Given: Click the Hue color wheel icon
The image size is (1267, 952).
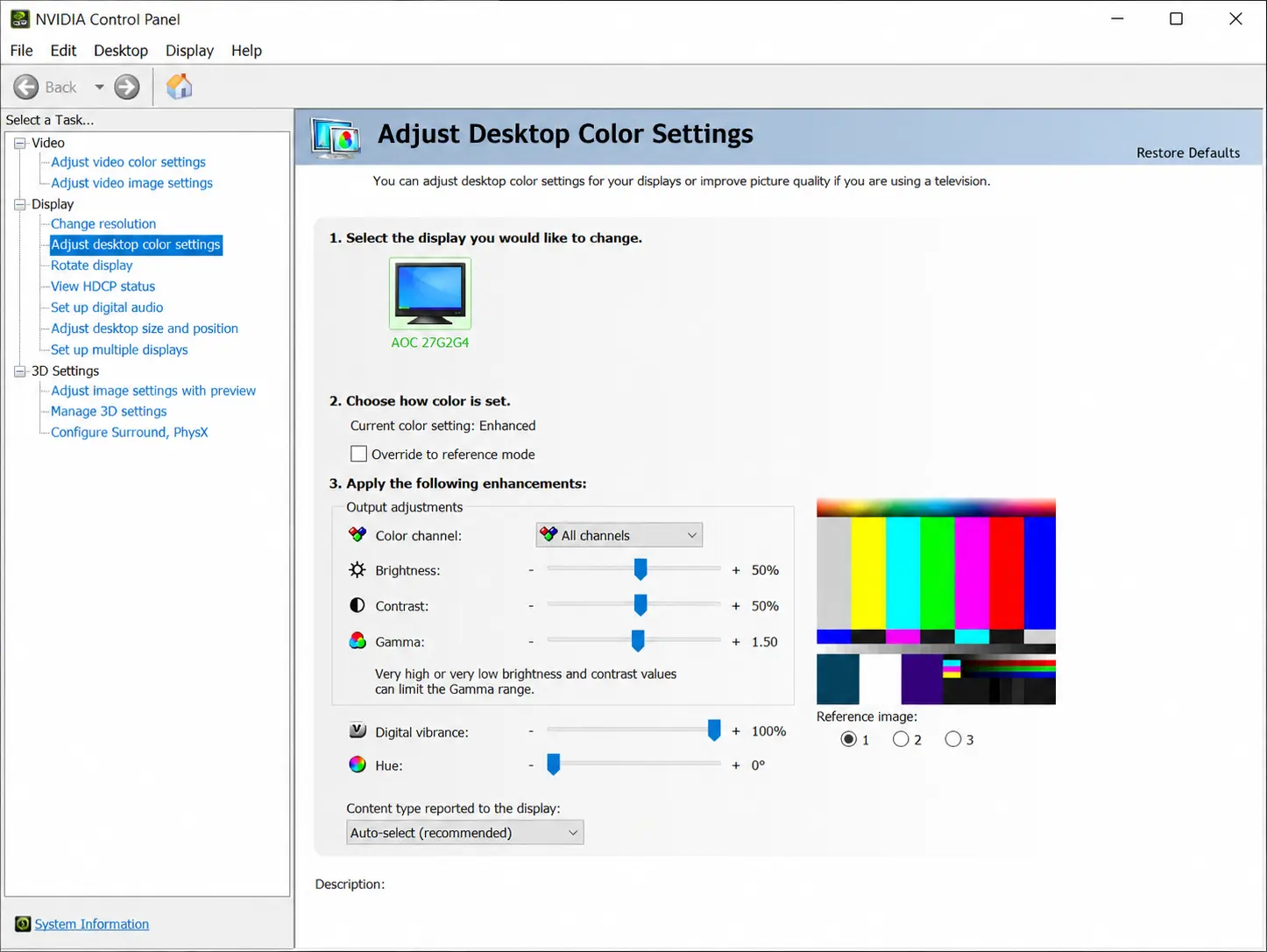Looking at the screenshot, I should [357, 765].
